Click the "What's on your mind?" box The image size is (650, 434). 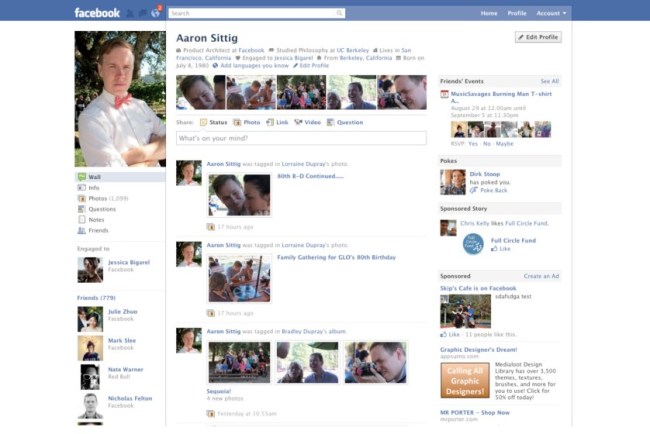[301, 138]
